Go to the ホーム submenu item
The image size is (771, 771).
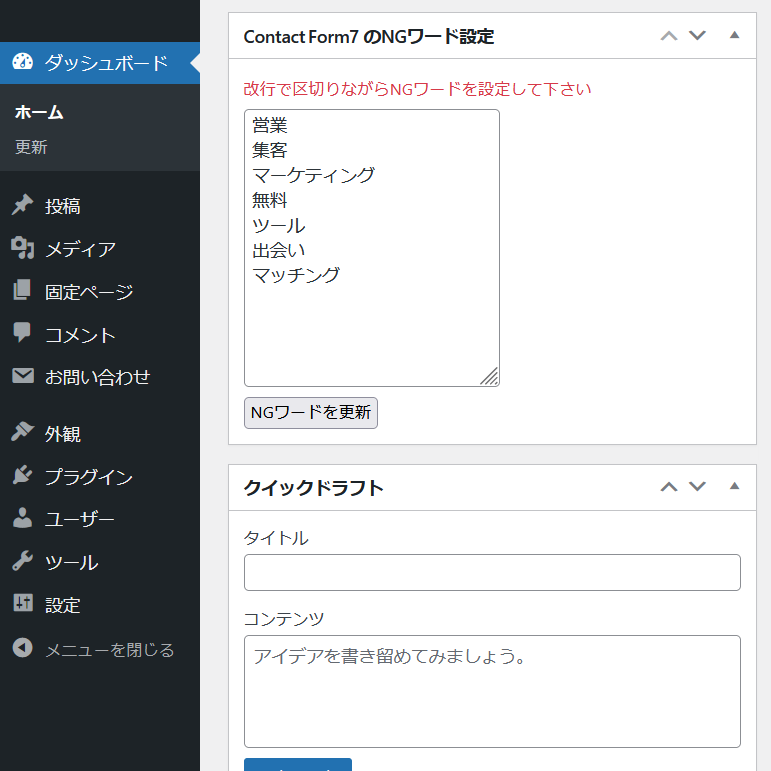click(39, 113)
